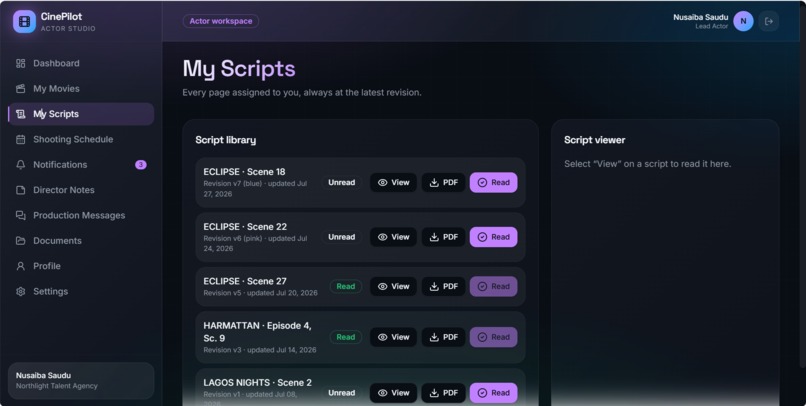
Task: Click the CinePilot film logo icon
Action: coord(24,22)
